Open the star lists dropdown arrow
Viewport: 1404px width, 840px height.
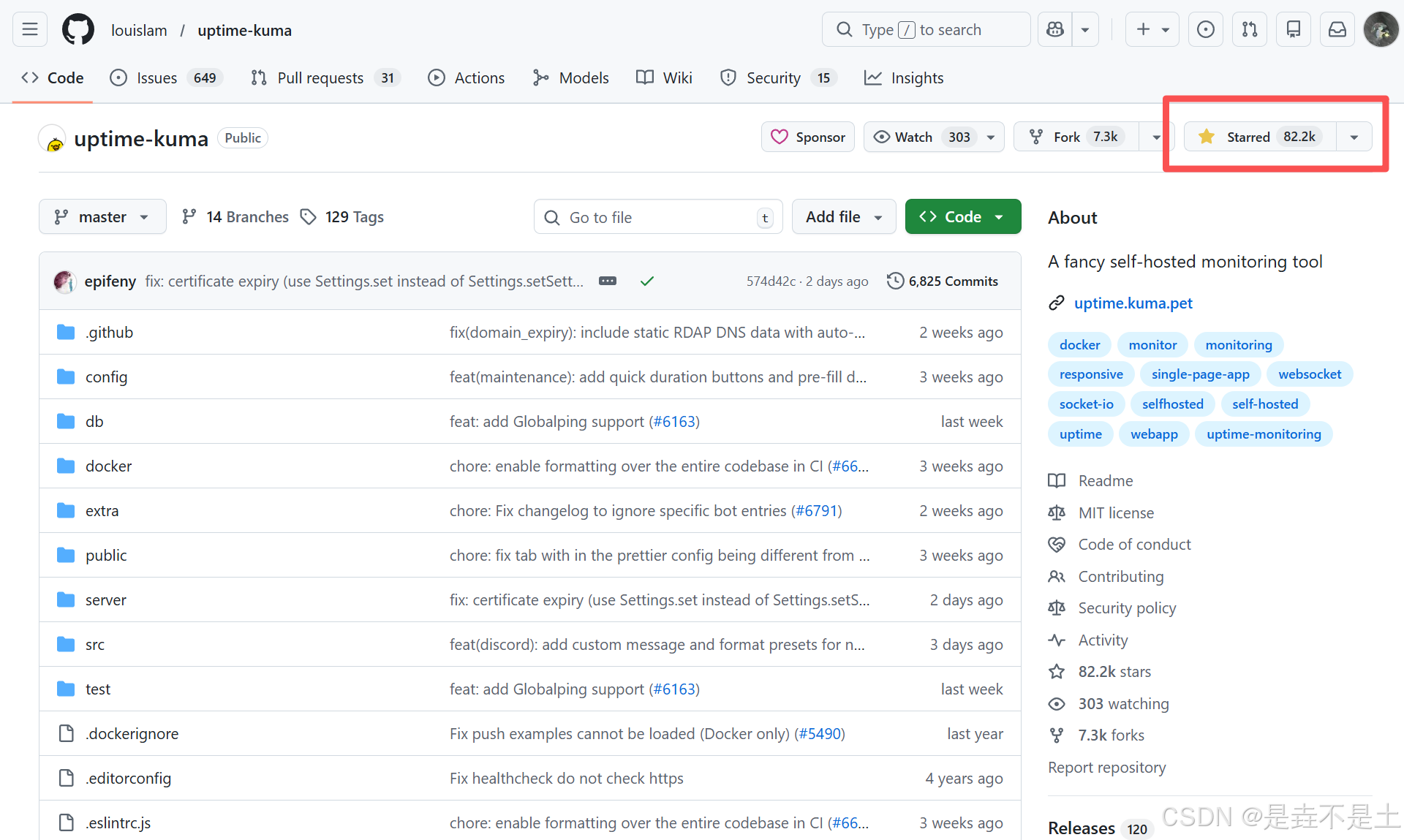(1354, 137)
